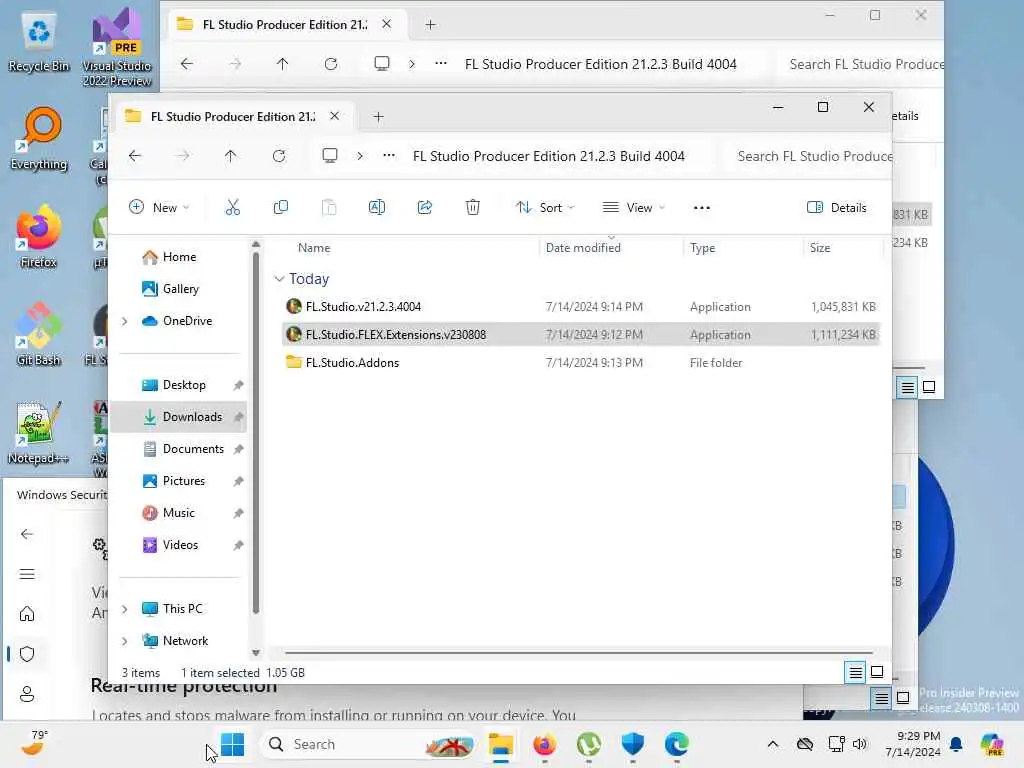Expand OneDrive in navigation pane

pyautogui.click(x=125, y=321)
